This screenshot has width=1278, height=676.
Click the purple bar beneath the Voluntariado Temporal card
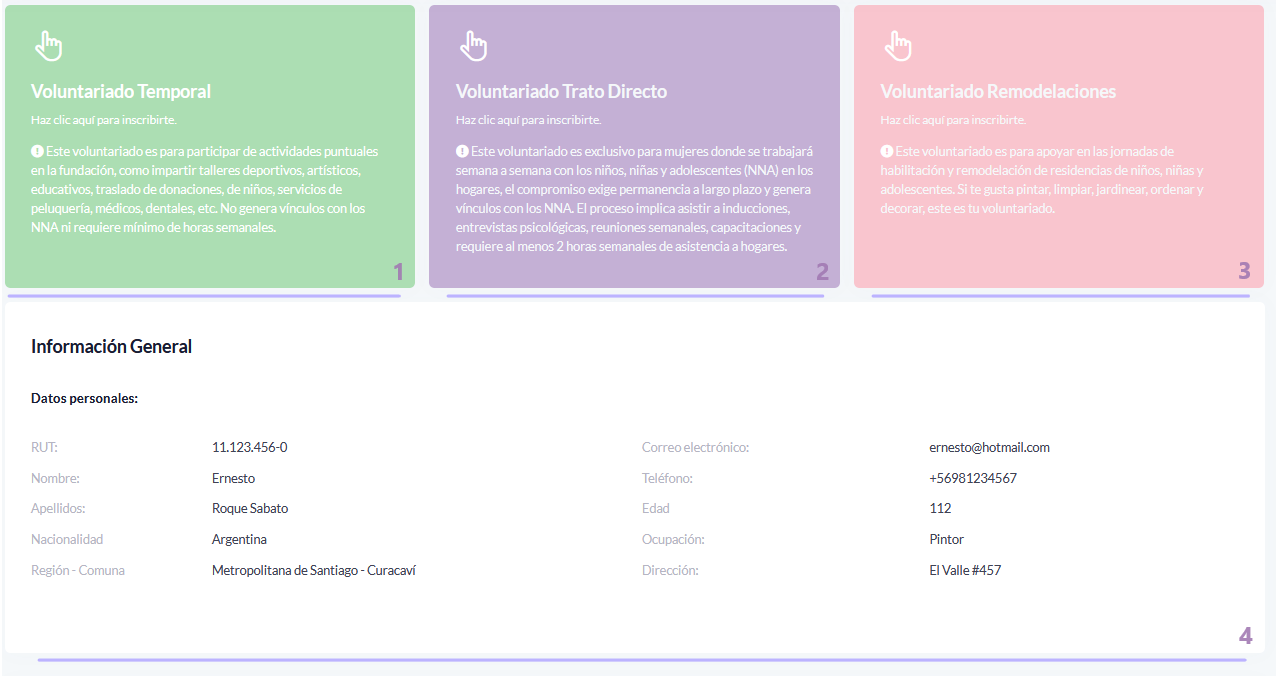[204, 296]
